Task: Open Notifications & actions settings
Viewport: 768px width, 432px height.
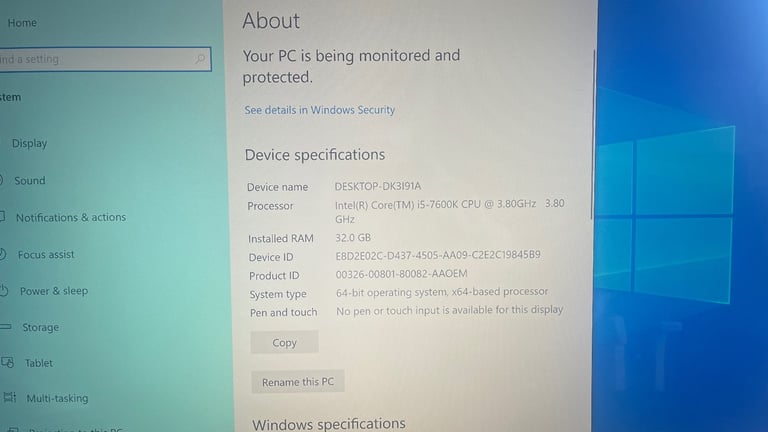Action: tap(71, 217)
